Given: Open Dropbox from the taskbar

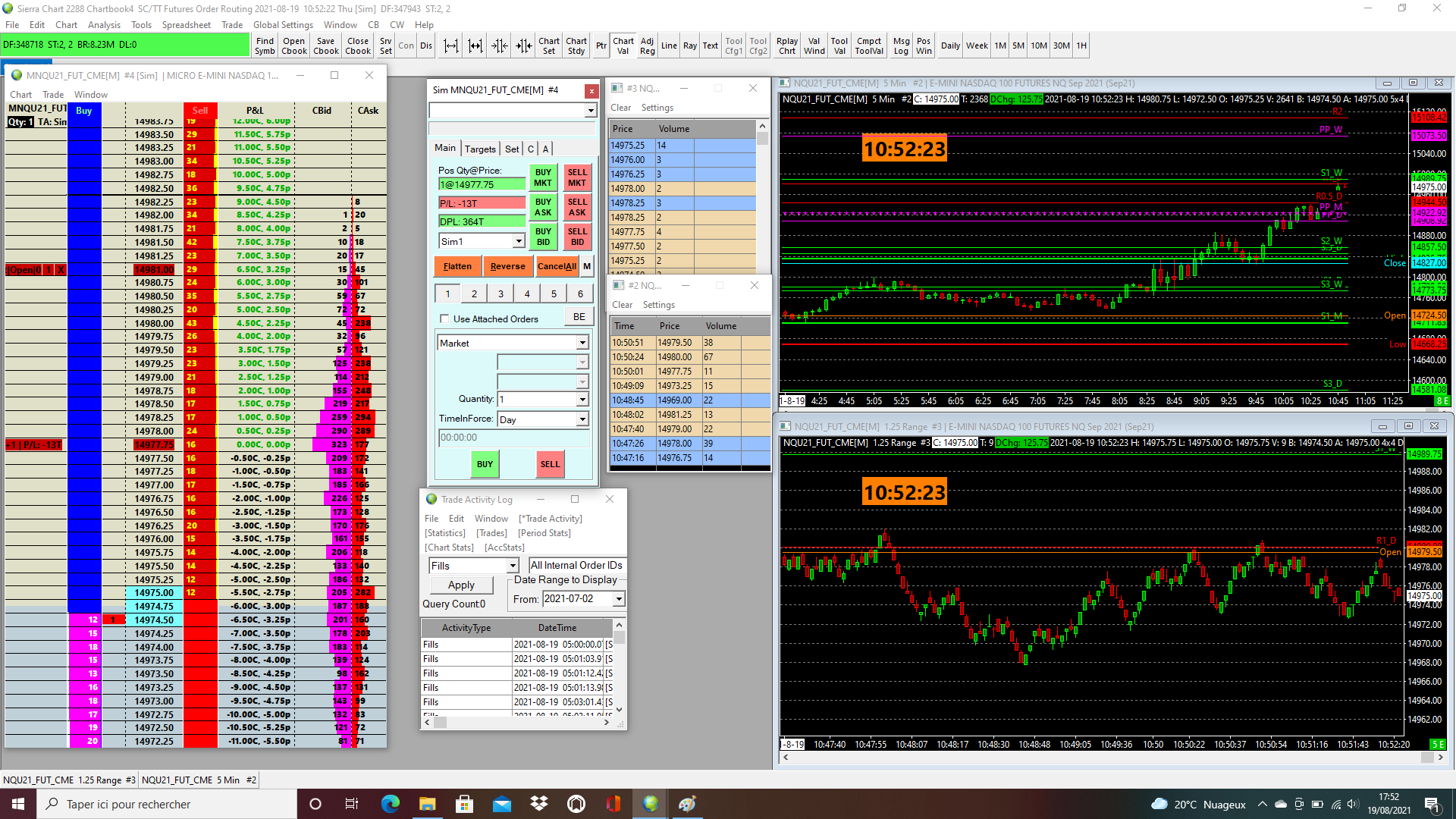Looking at the screenshot, I should click(x=539, y=804).
